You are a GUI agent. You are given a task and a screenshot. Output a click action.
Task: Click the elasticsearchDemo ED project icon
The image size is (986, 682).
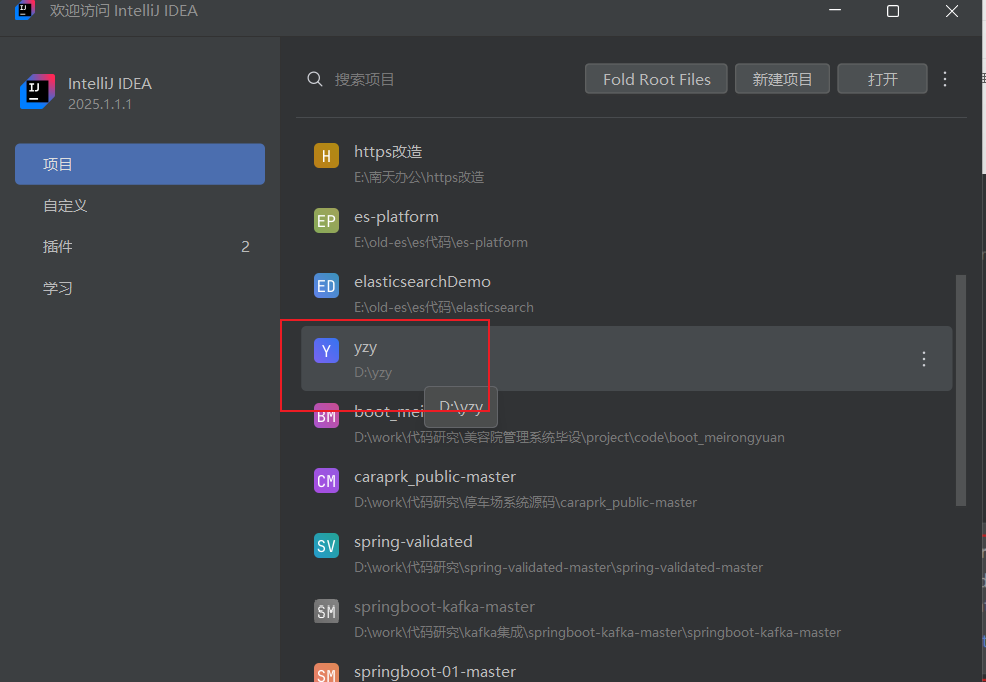click(326, 286)
